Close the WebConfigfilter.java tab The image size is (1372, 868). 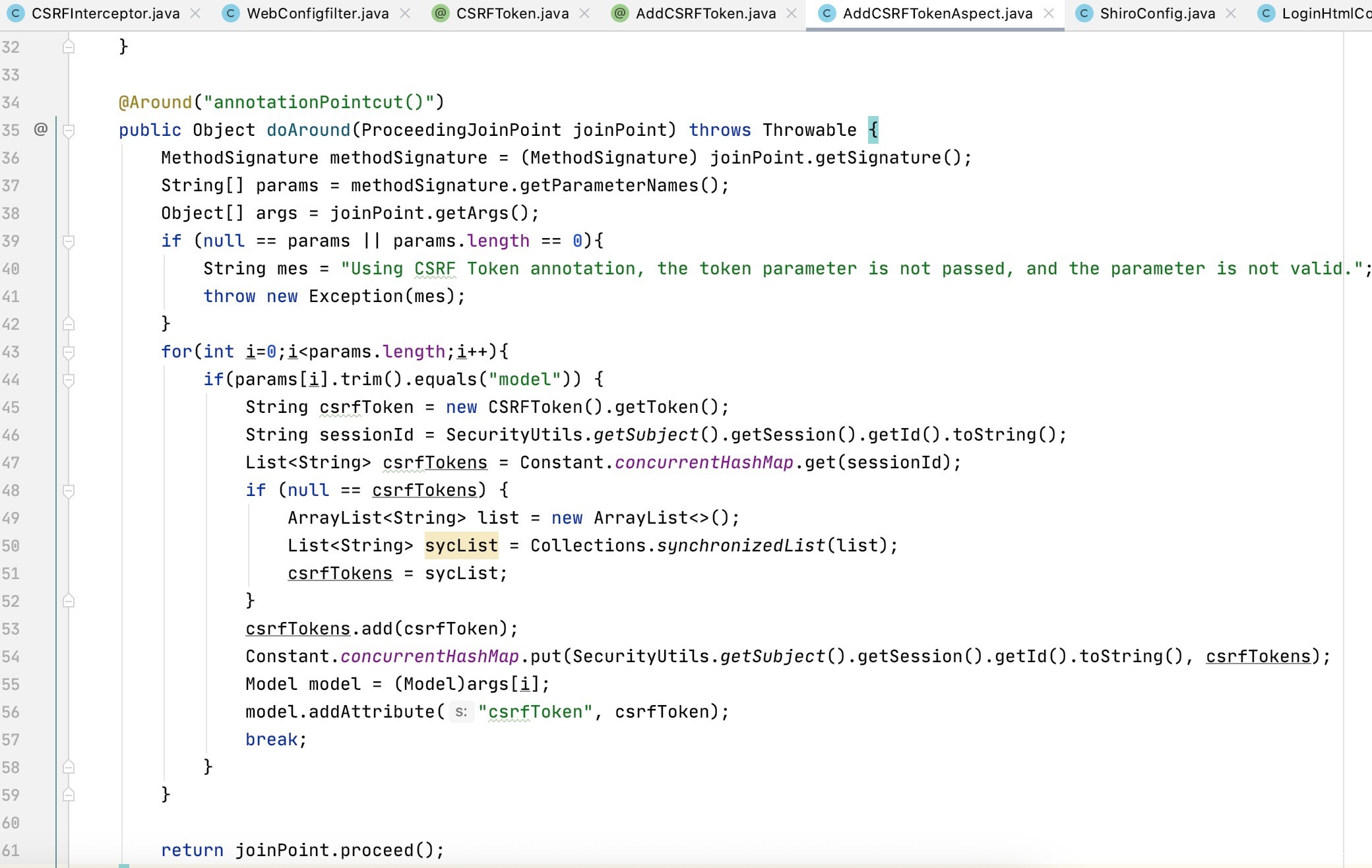tap(405, 13)
